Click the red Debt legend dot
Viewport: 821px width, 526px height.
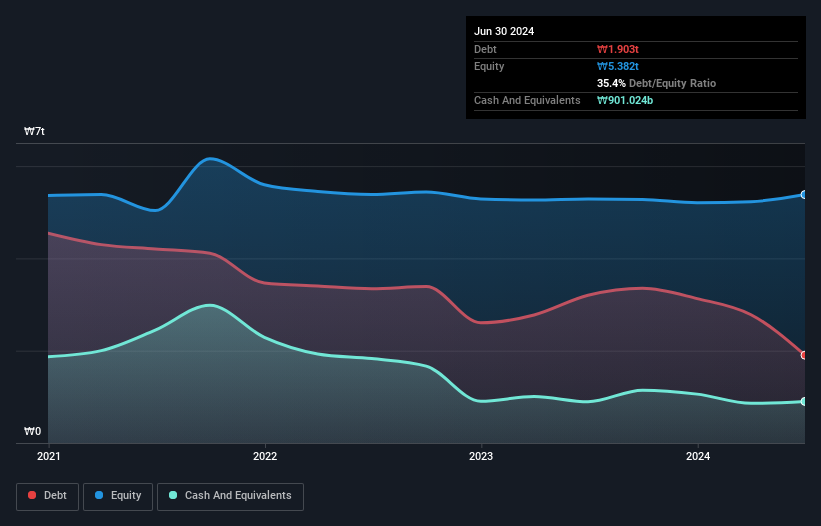tap(32, 495)
